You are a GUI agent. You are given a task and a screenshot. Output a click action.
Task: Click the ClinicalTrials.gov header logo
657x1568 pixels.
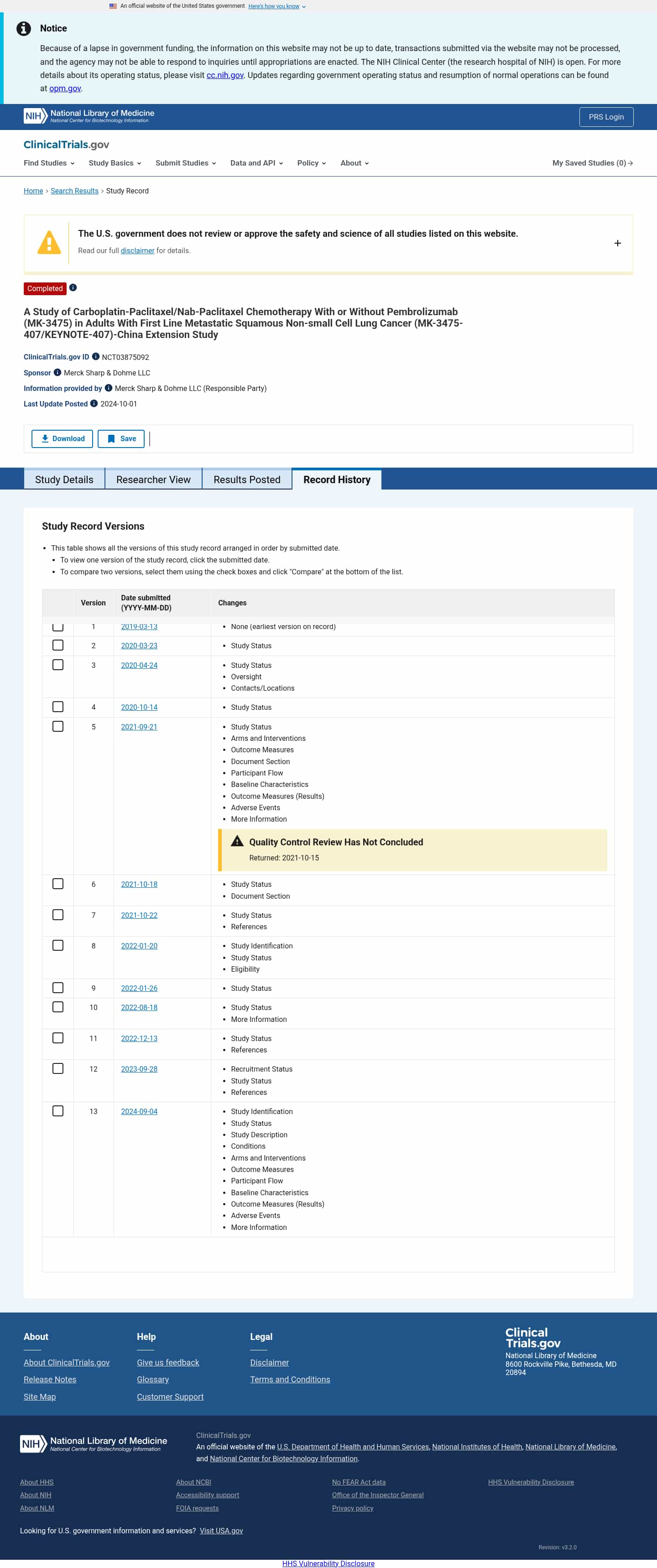[66, 144]
